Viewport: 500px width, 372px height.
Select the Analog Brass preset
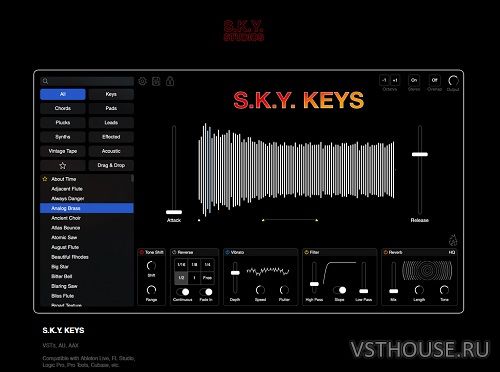pos(87,208)
